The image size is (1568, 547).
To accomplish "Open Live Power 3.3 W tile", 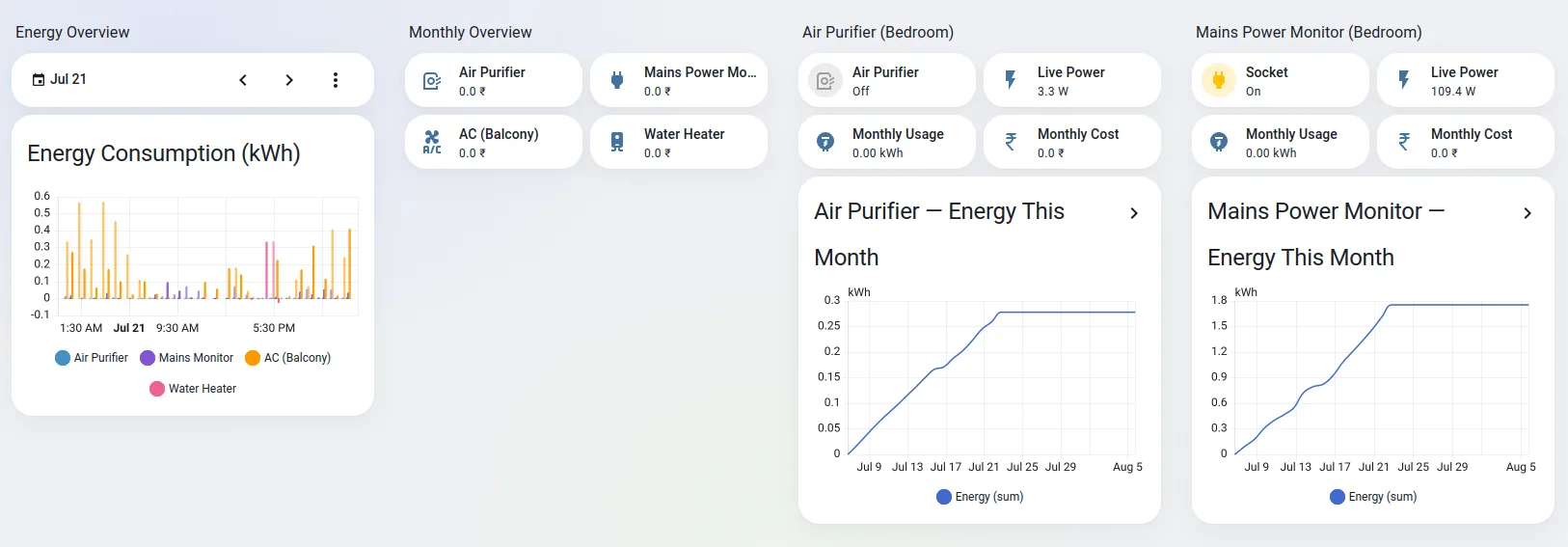I will (x=1072, y=80).
